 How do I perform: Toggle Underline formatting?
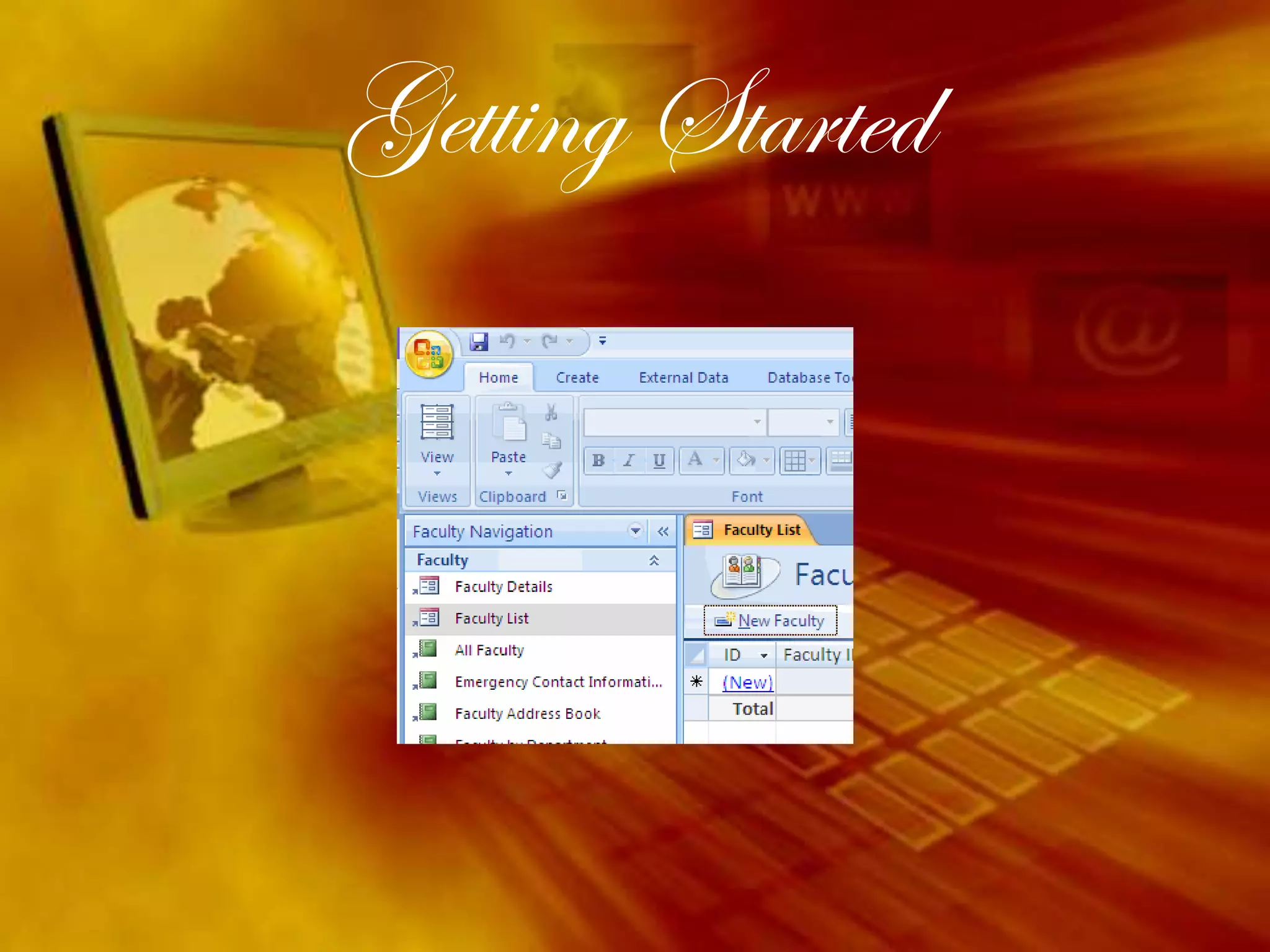coord(659,461)
